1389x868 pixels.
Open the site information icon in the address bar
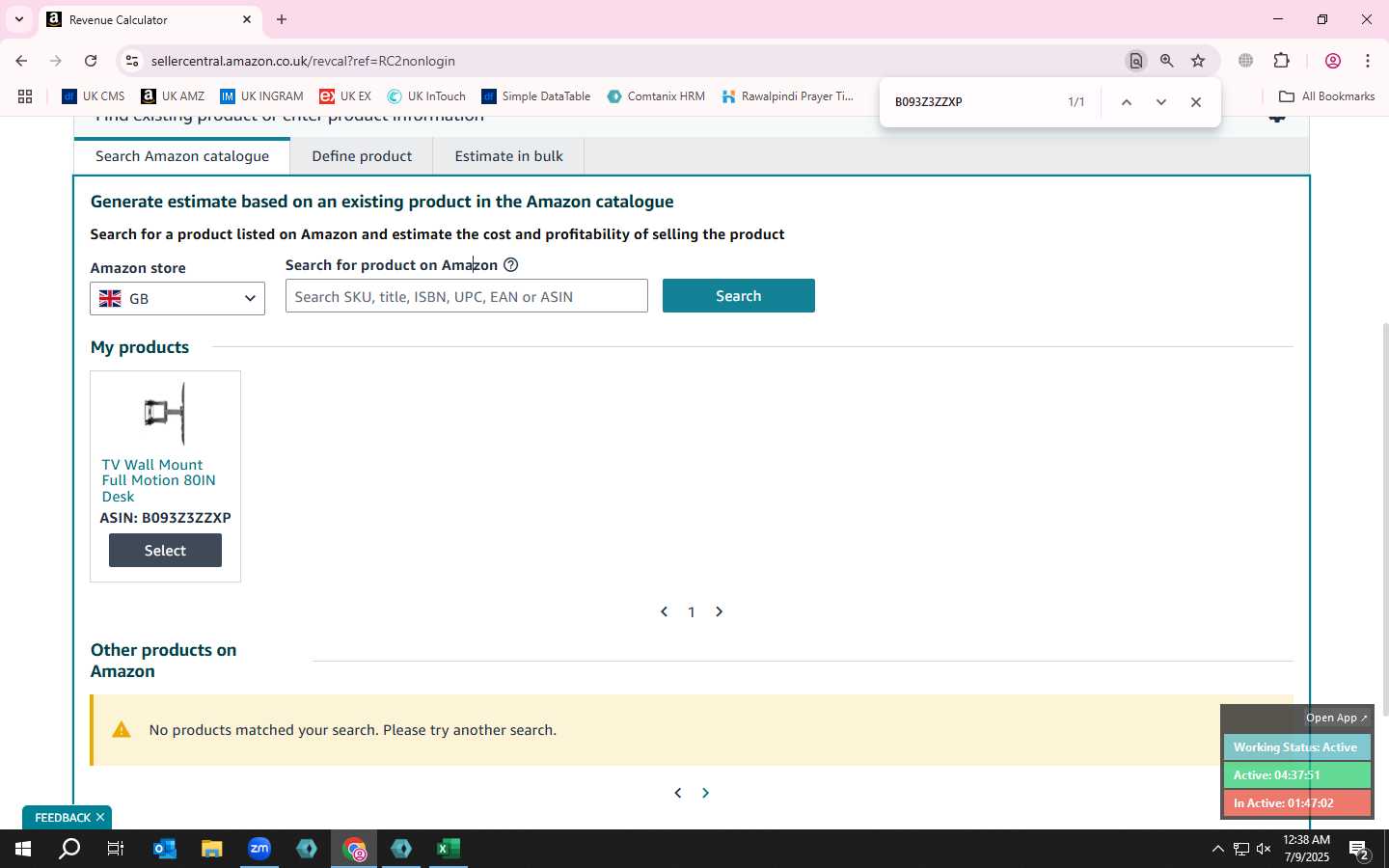132,61
